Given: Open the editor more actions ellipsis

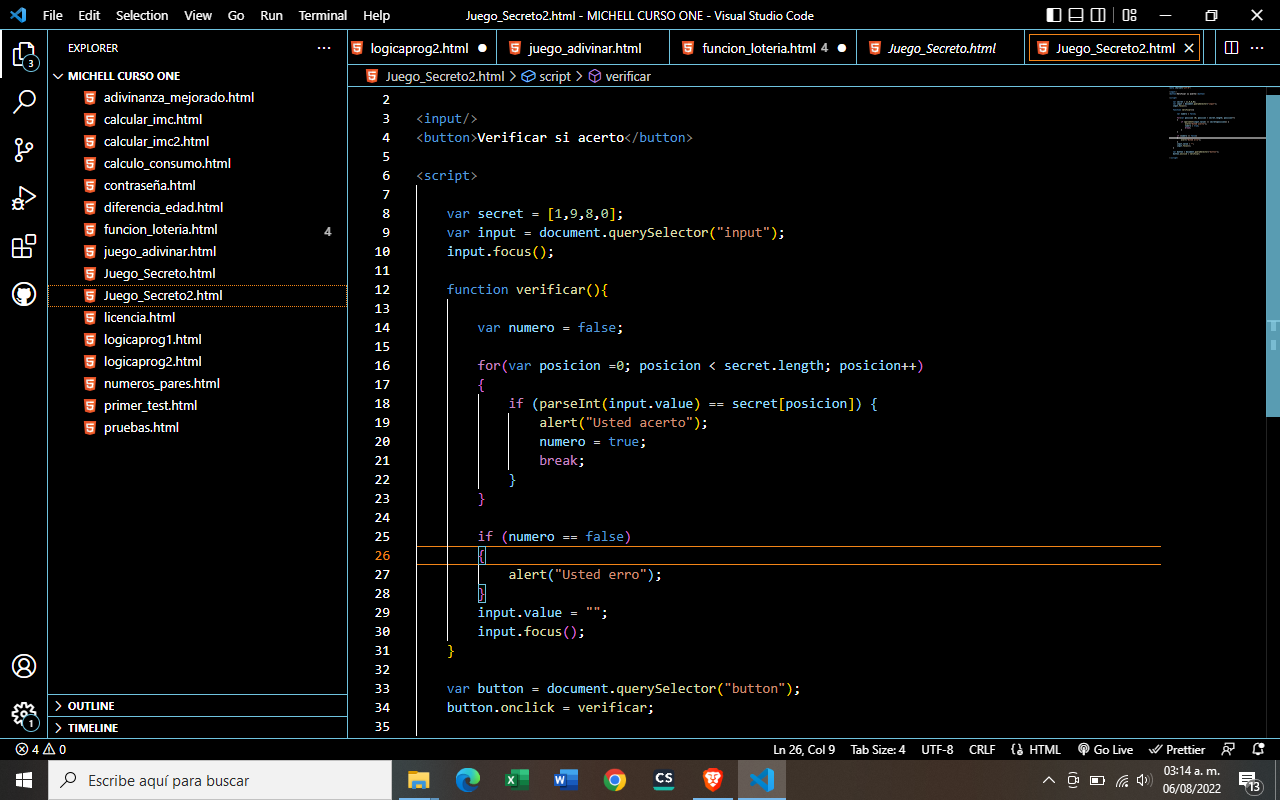Looking at the screenshot, I should [x=1259, y=48].
